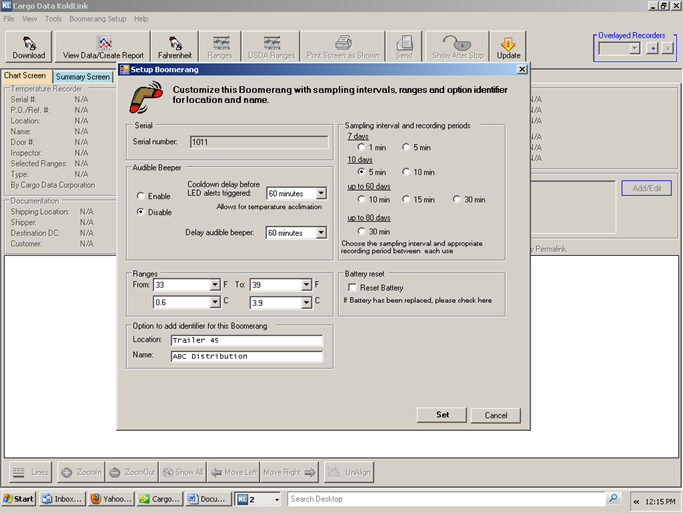Click the ZoomOut chart button
The width and height of the screenshot is (683, 513).
pyautogui.click(x=132, y=472)
